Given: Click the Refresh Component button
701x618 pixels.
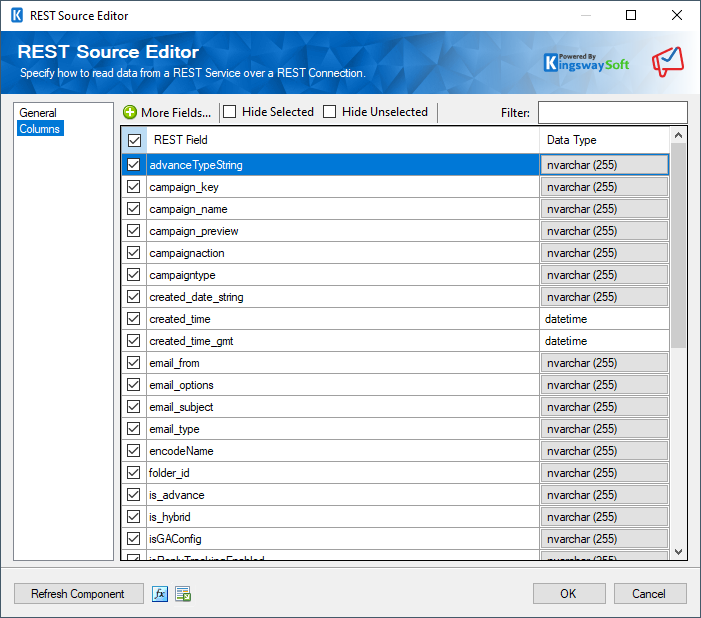Looking at the screenshot, I should point(78,594).
